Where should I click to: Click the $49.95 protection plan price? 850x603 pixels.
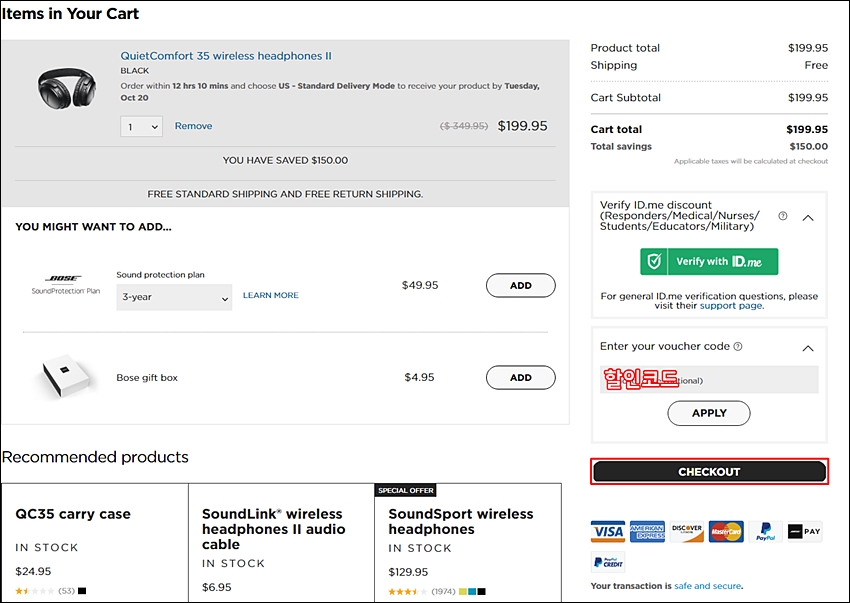420,285
